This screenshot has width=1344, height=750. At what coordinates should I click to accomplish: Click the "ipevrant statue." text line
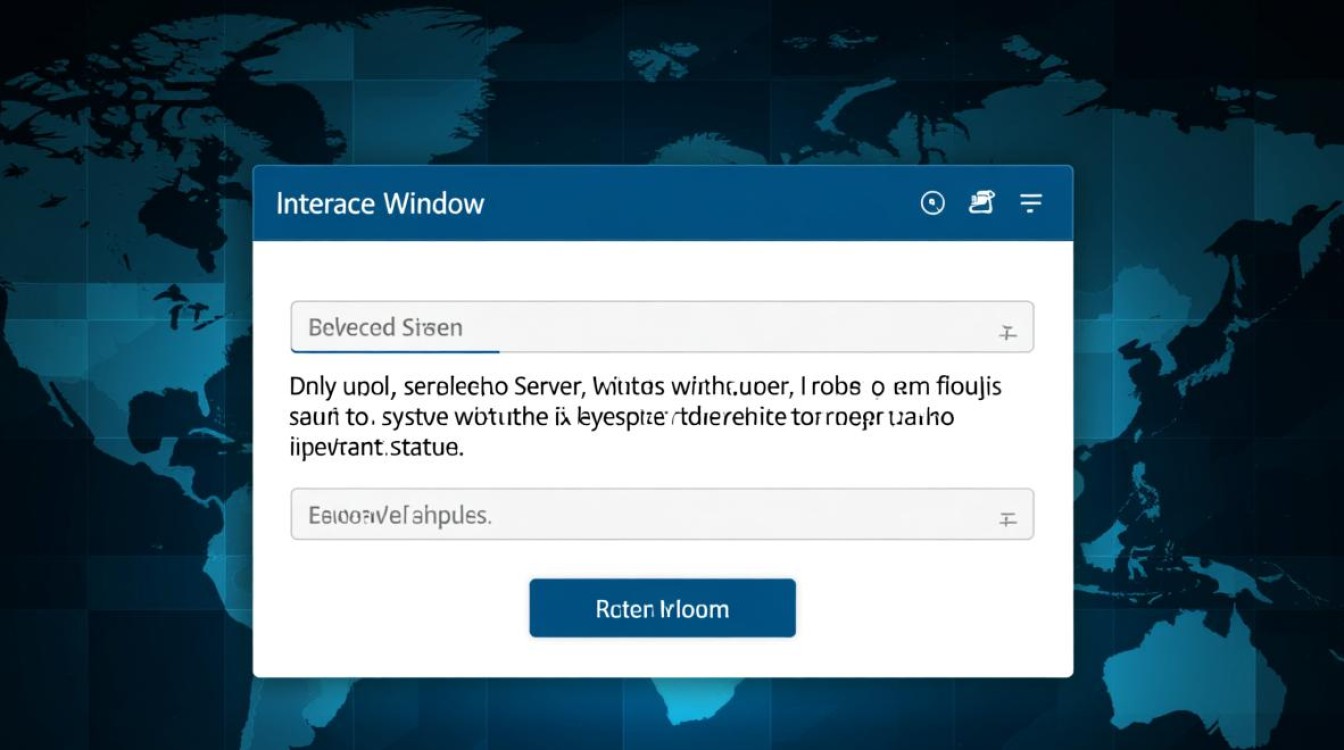pos(377,449)
